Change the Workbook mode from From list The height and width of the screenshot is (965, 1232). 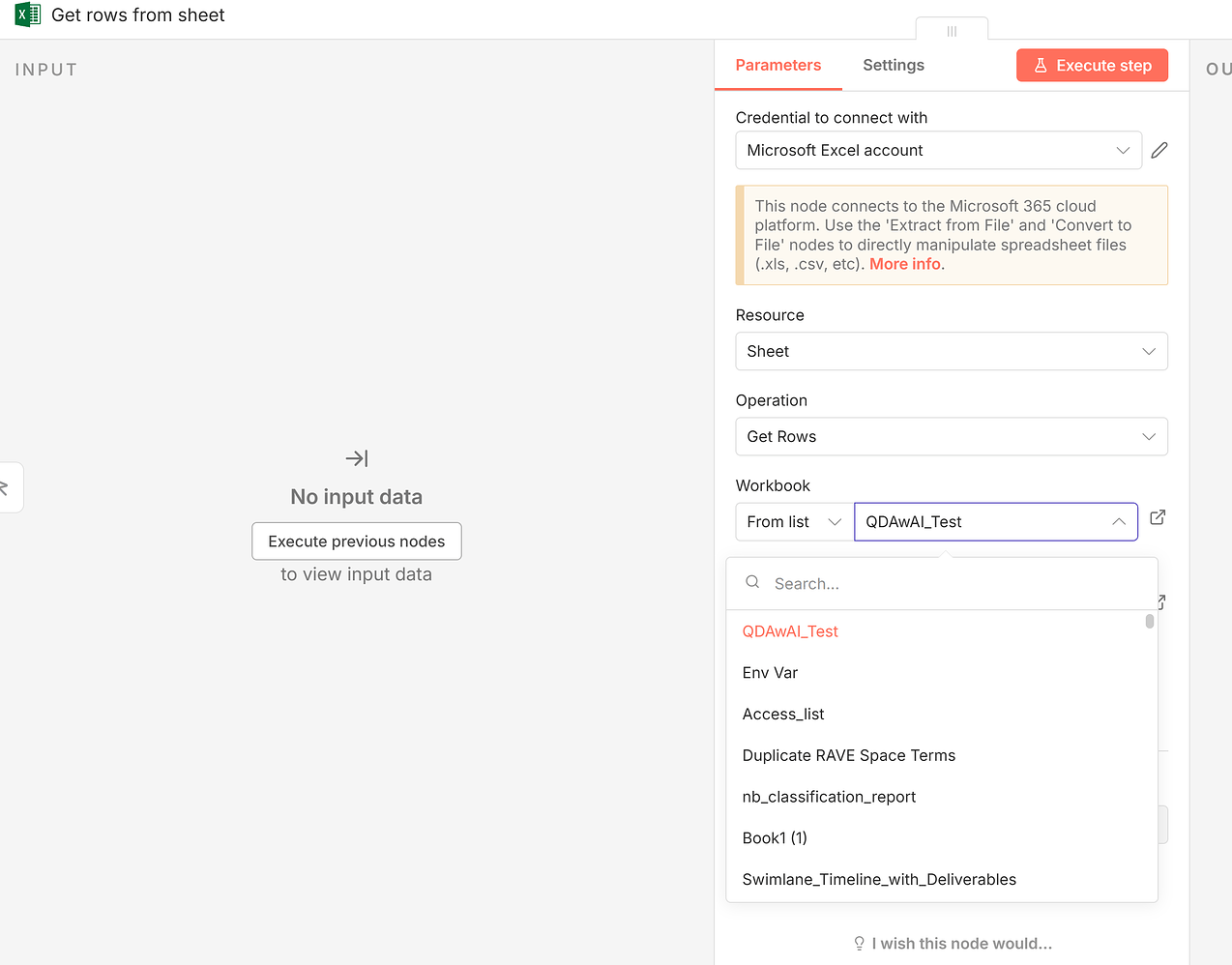point(794,522)
